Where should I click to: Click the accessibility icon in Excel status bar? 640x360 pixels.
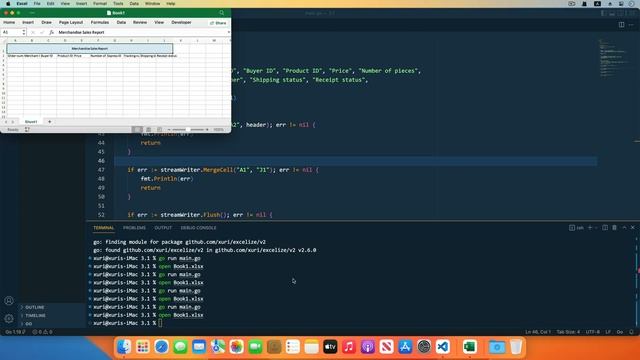(x=27, y=129)
